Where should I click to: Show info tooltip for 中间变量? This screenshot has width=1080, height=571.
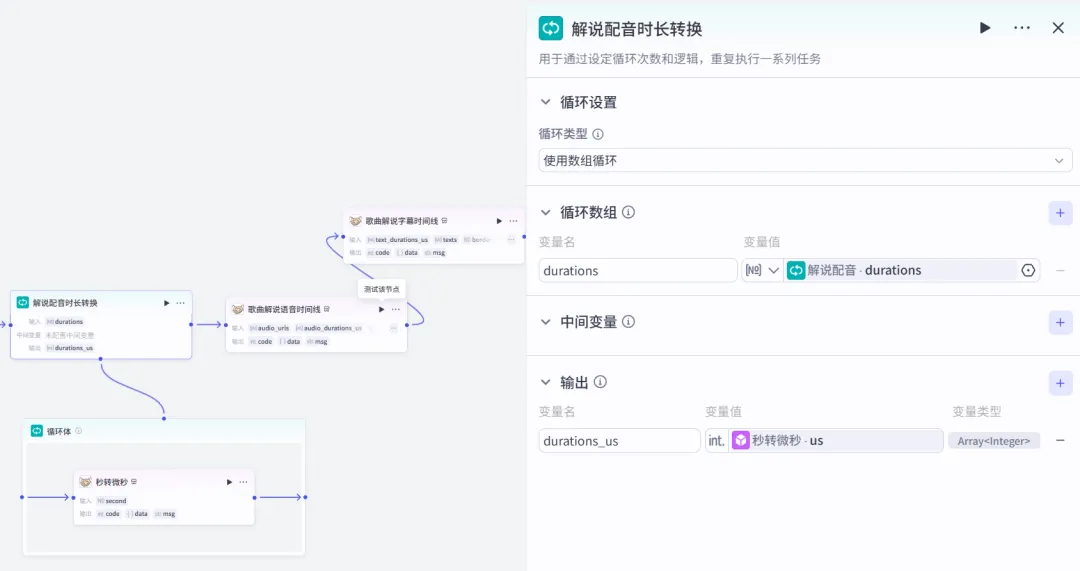(628, 322)
